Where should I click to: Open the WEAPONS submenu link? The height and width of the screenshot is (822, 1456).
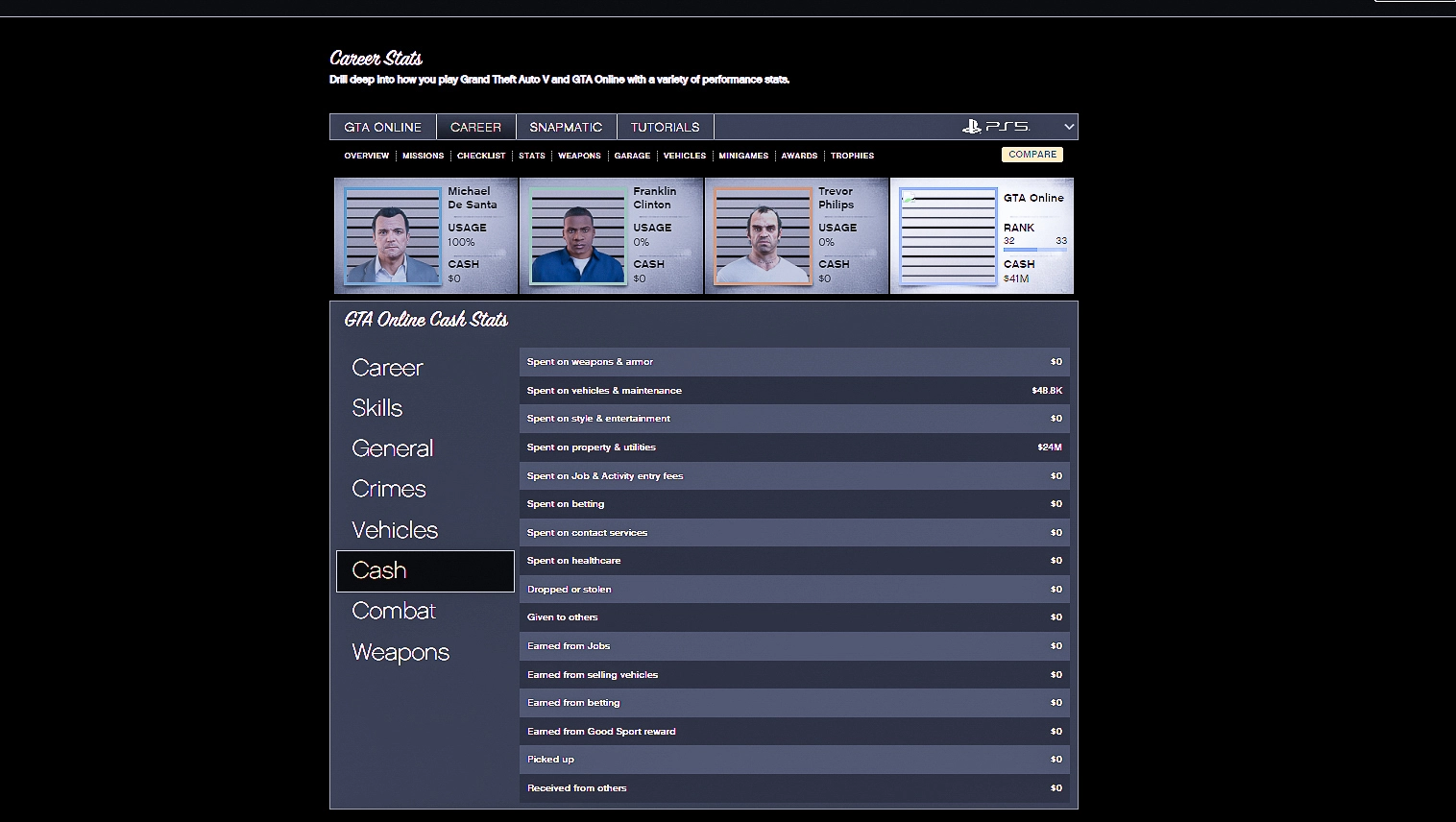pyautogui.click(x=579, y=156)
